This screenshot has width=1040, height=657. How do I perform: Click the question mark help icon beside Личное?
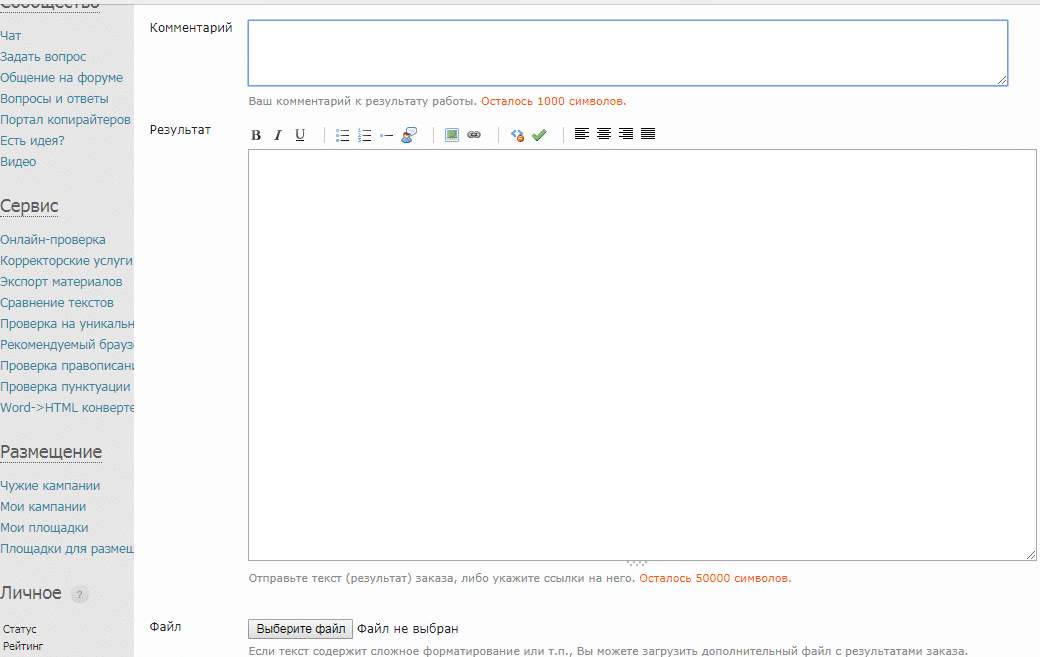point(80,595)
